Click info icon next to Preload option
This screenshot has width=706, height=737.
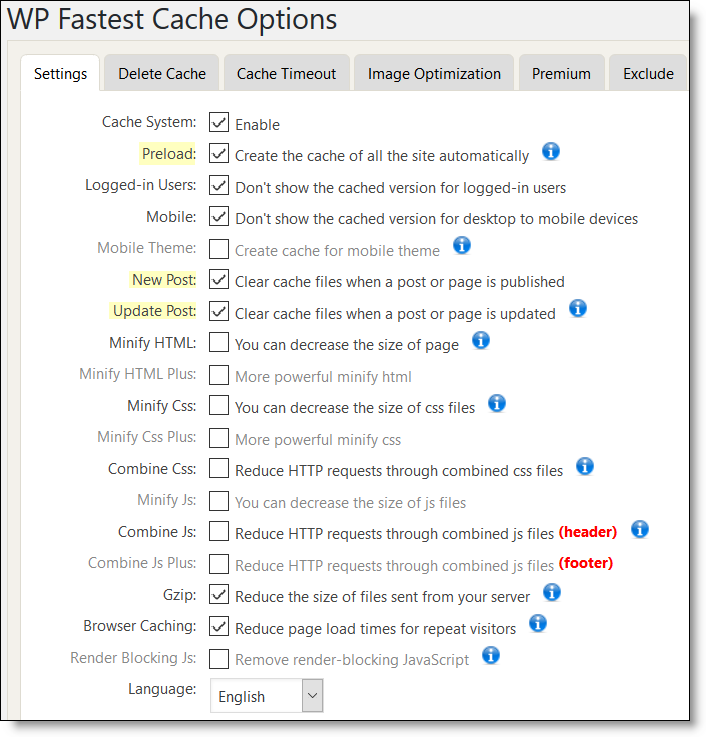[550, 152]
